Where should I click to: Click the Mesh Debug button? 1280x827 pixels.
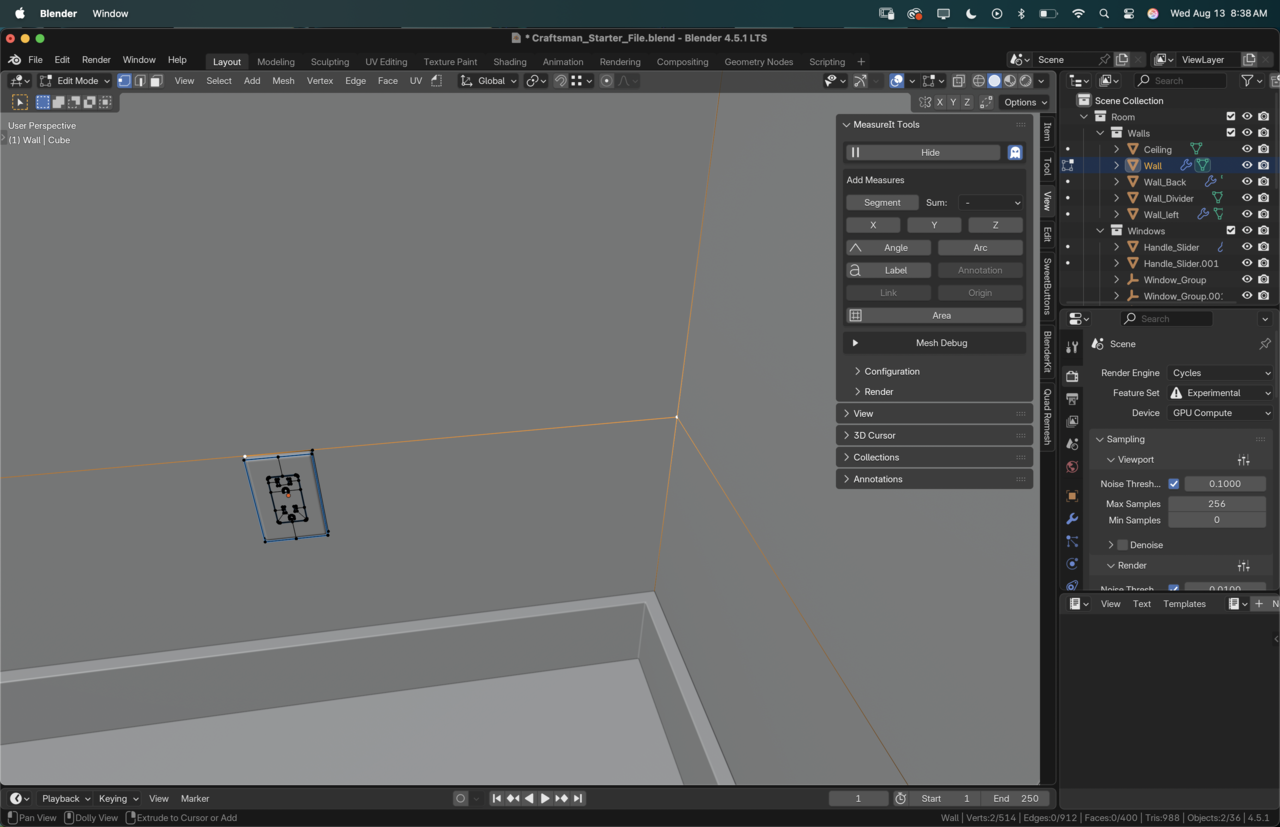coord(934,343)
